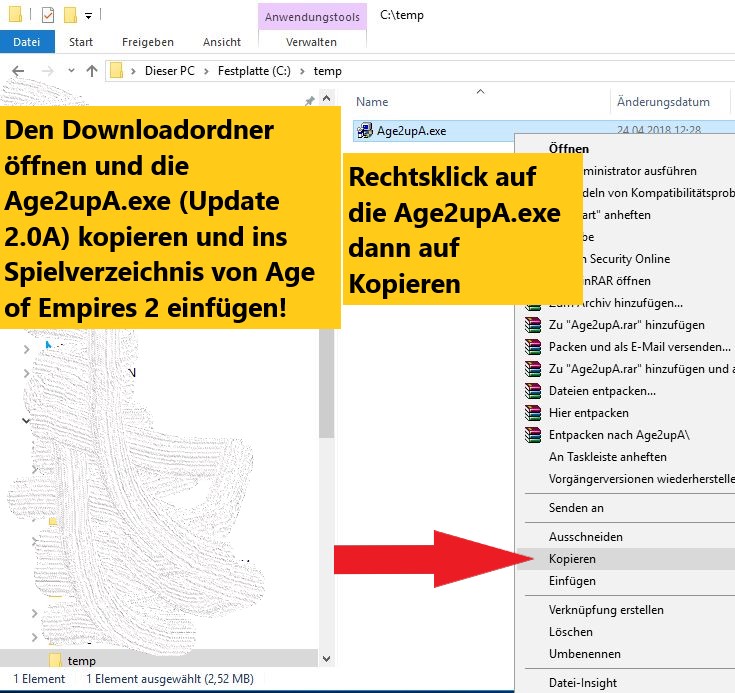
Task: Click WinRAR icon beside Entpacken nach Age2upA\
Action: [532, 435]
